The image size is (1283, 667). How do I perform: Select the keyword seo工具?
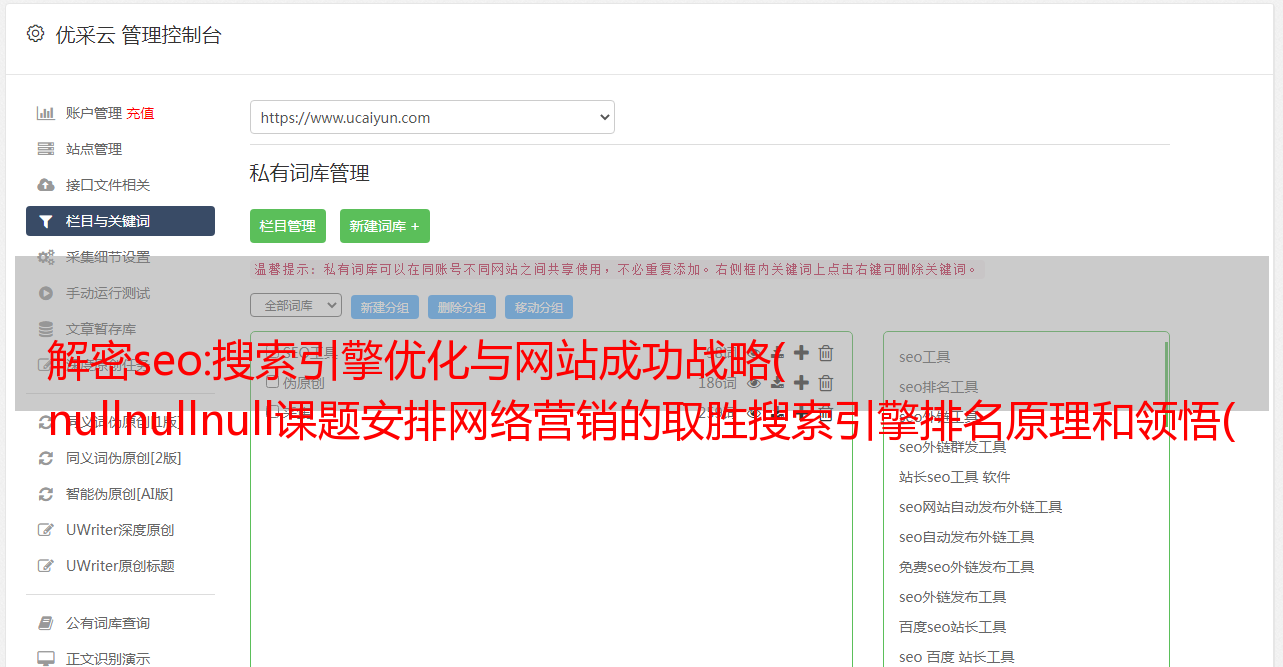(x=925, y=357)
